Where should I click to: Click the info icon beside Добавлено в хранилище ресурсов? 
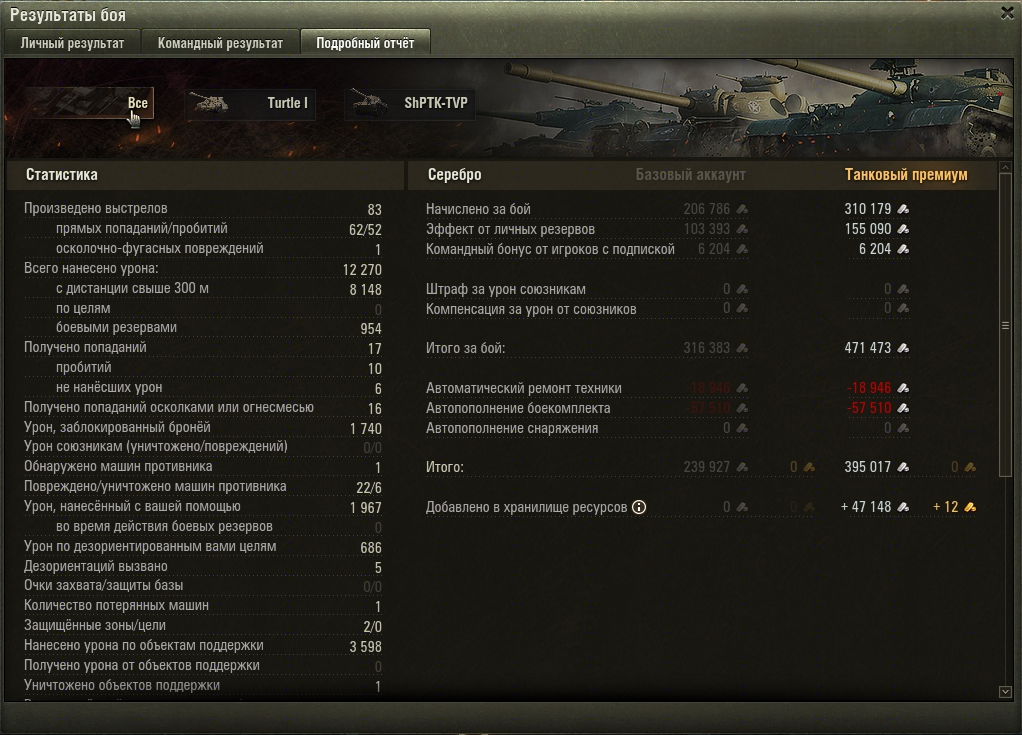639,507
